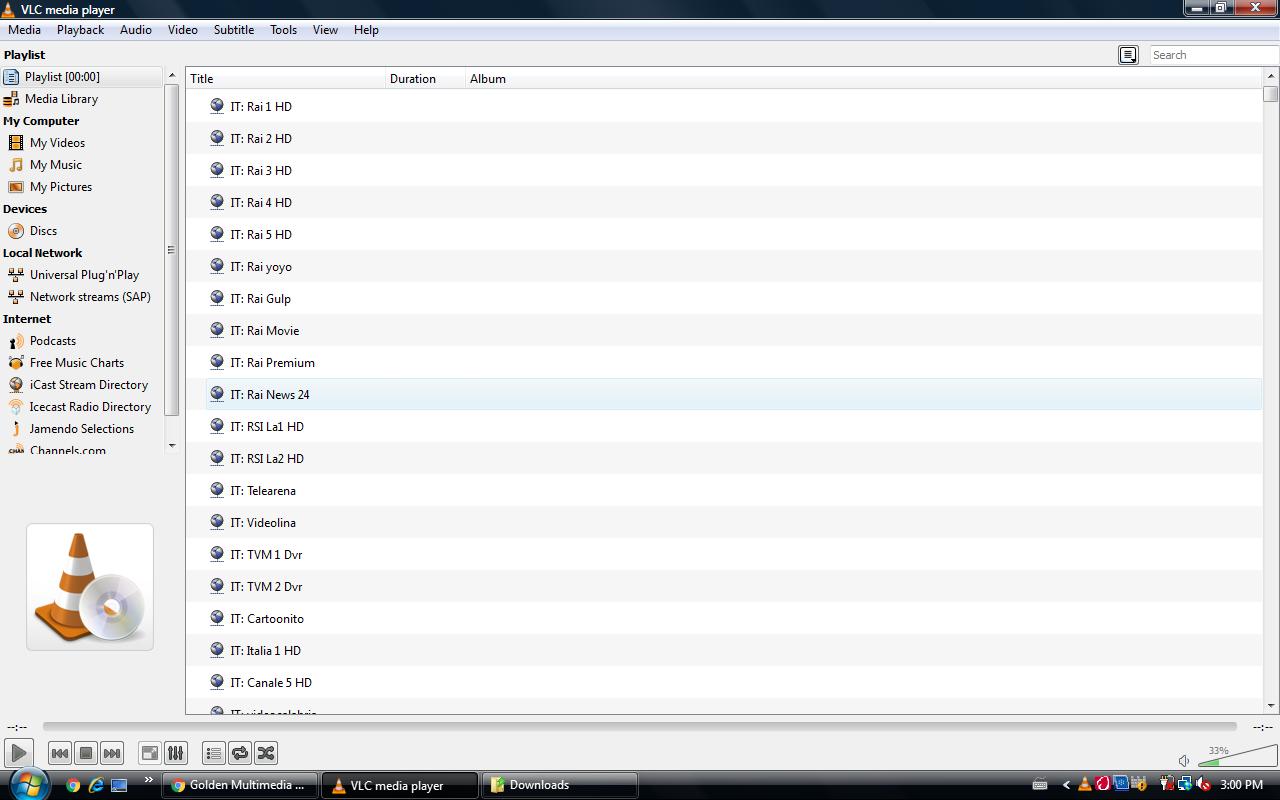Toggle random shuffle playback
Image resolution: width=1280 pixels, height=800 pixels.
(x=266, y=753)
